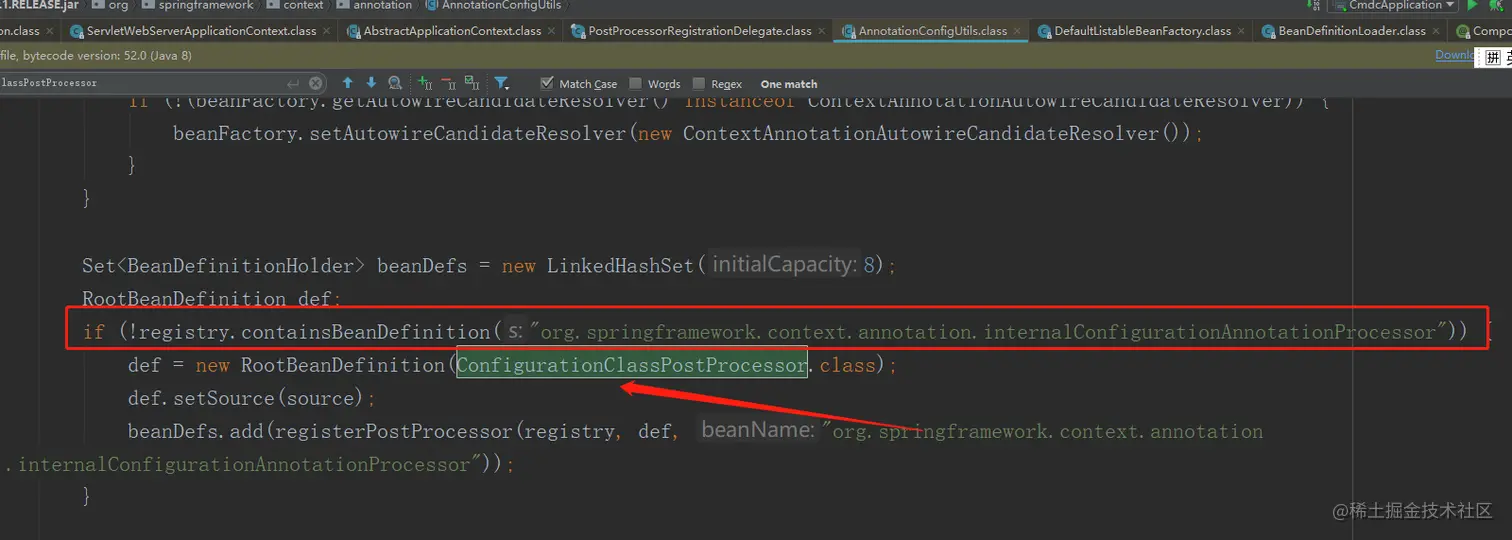Click the newline icon in search field

coord(293,84)
